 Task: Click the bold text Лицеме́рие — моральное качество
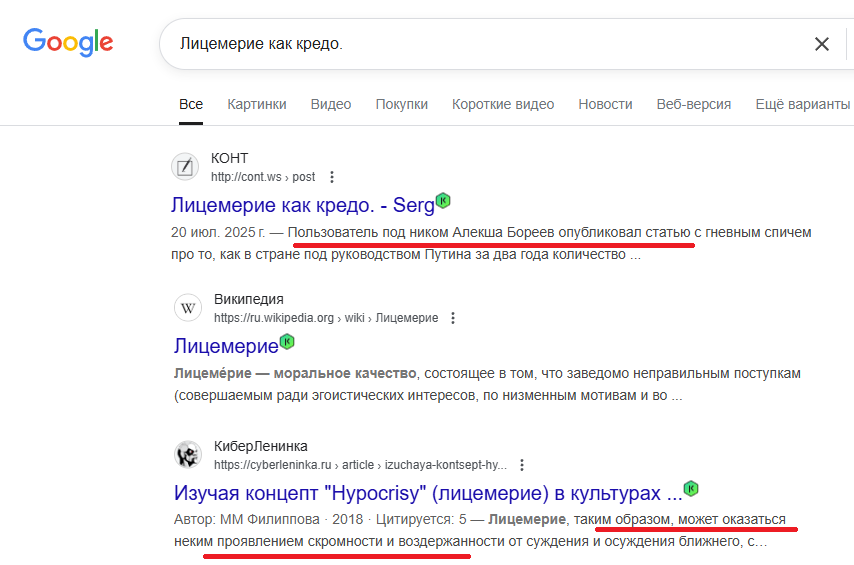[295, 374]
